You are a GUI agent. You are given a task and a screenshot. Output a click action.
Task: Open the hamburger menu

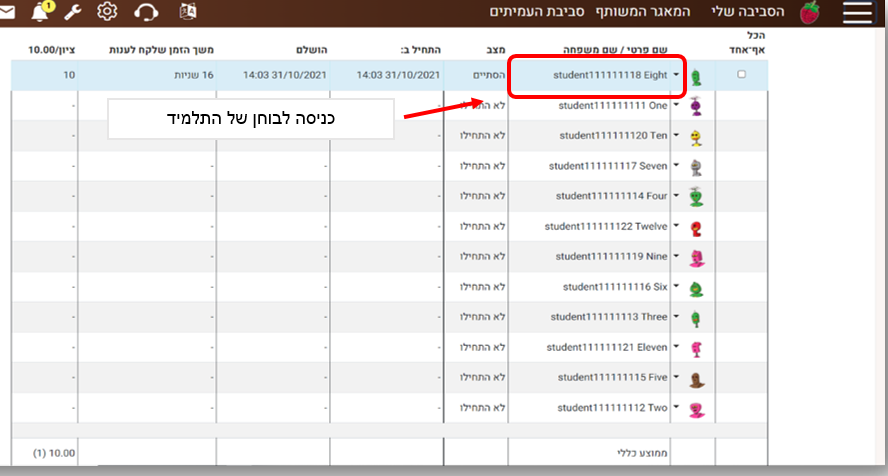858,12
